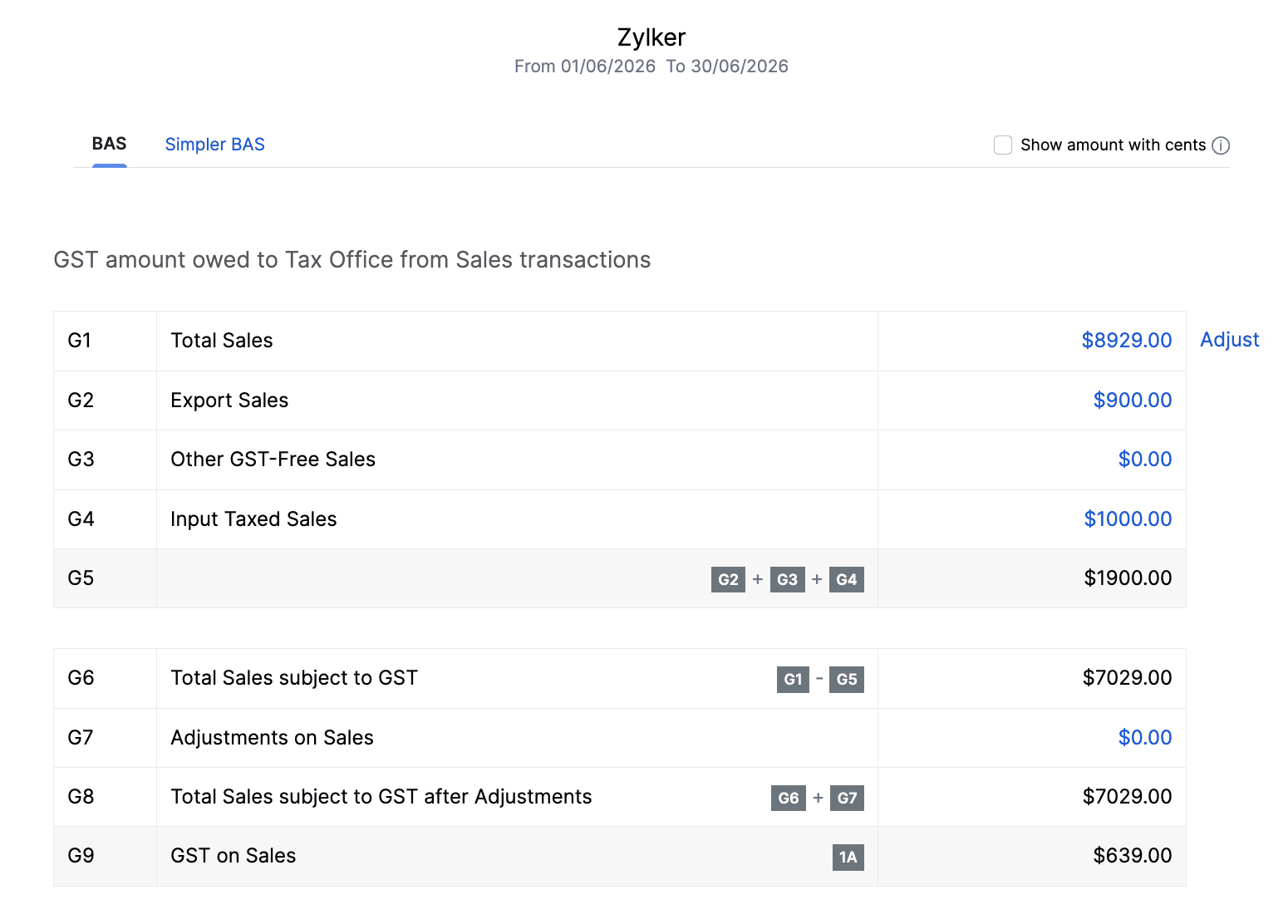Click the G1 row code cell
Viewport: 1288px width, 924px height.
tap(105, 341)
